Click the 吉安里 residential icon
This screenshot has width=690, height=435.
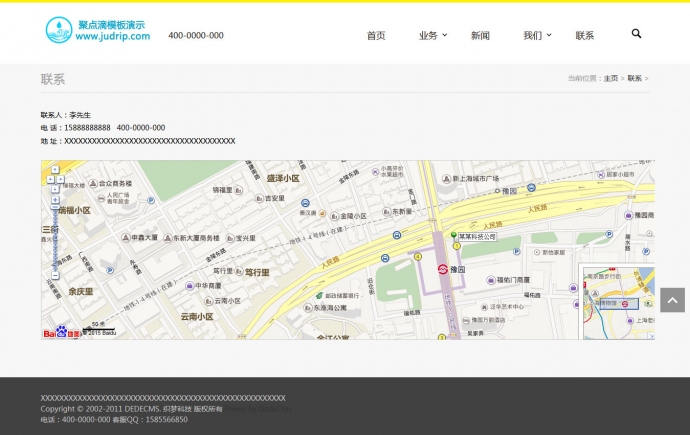(259, 199)
